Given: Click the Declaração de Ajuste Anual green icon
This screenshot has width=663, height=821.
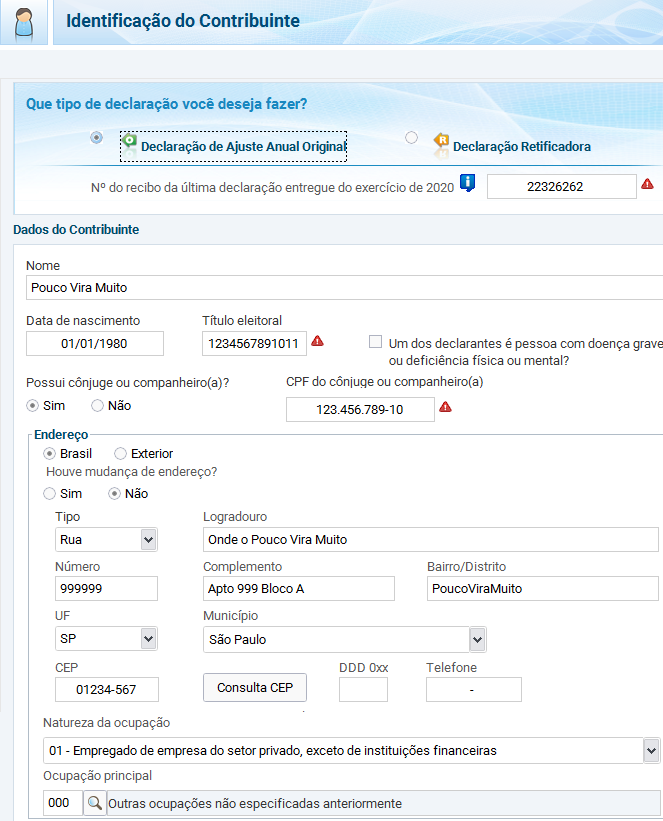Looking at the screenshot, I should click(x=129, y=143).
